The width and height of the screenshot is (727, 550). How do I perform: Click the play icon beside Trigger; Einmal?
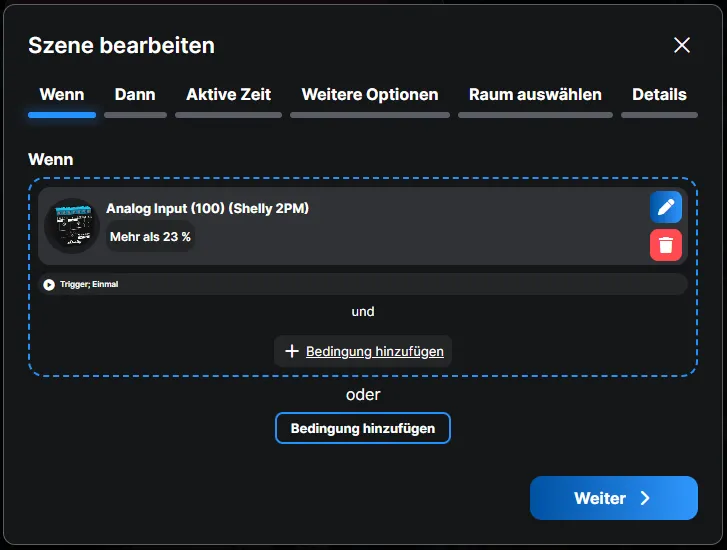[49, 285]
